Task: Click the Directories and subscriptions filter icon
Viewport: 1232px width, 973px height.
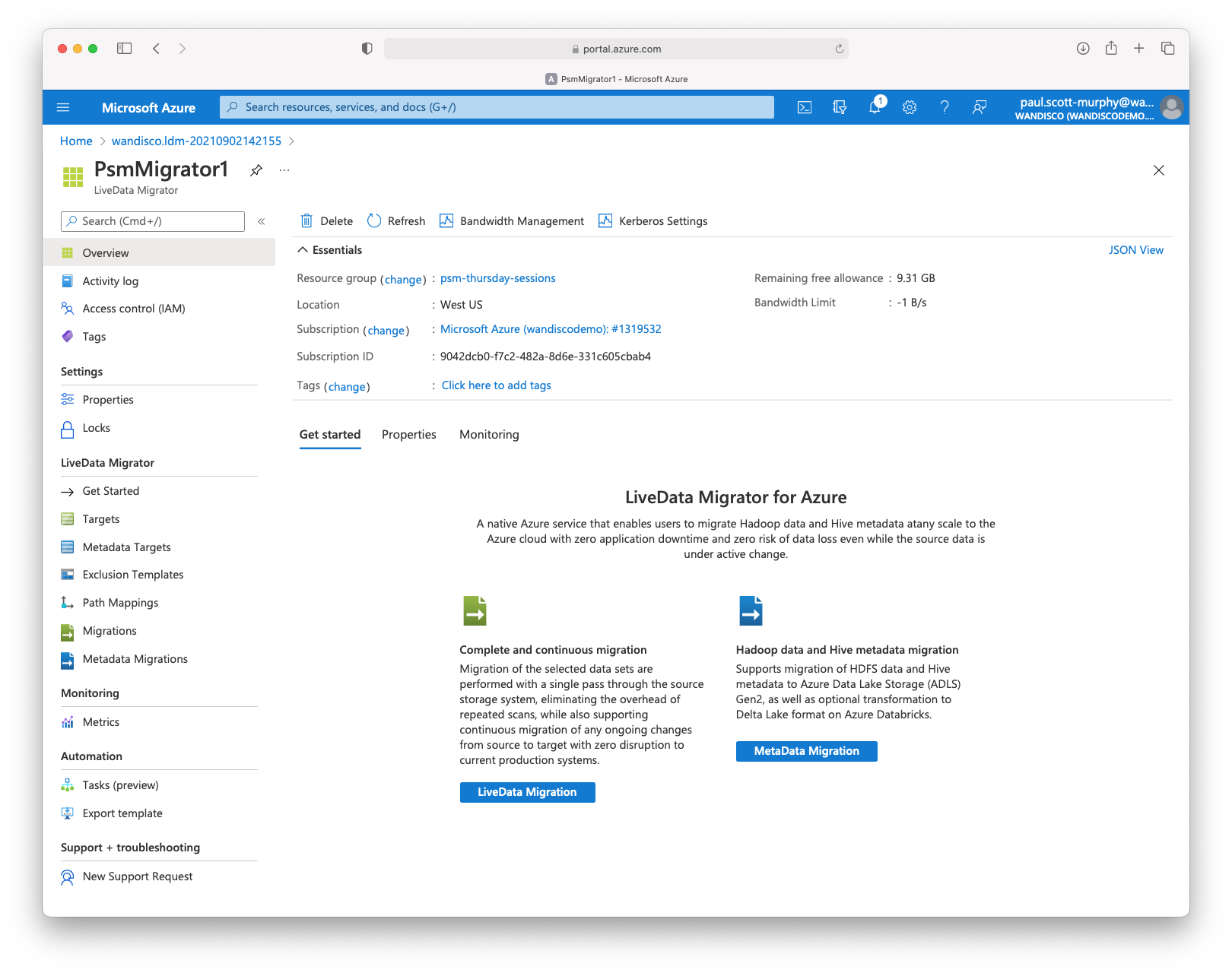Action: [840, 107]
